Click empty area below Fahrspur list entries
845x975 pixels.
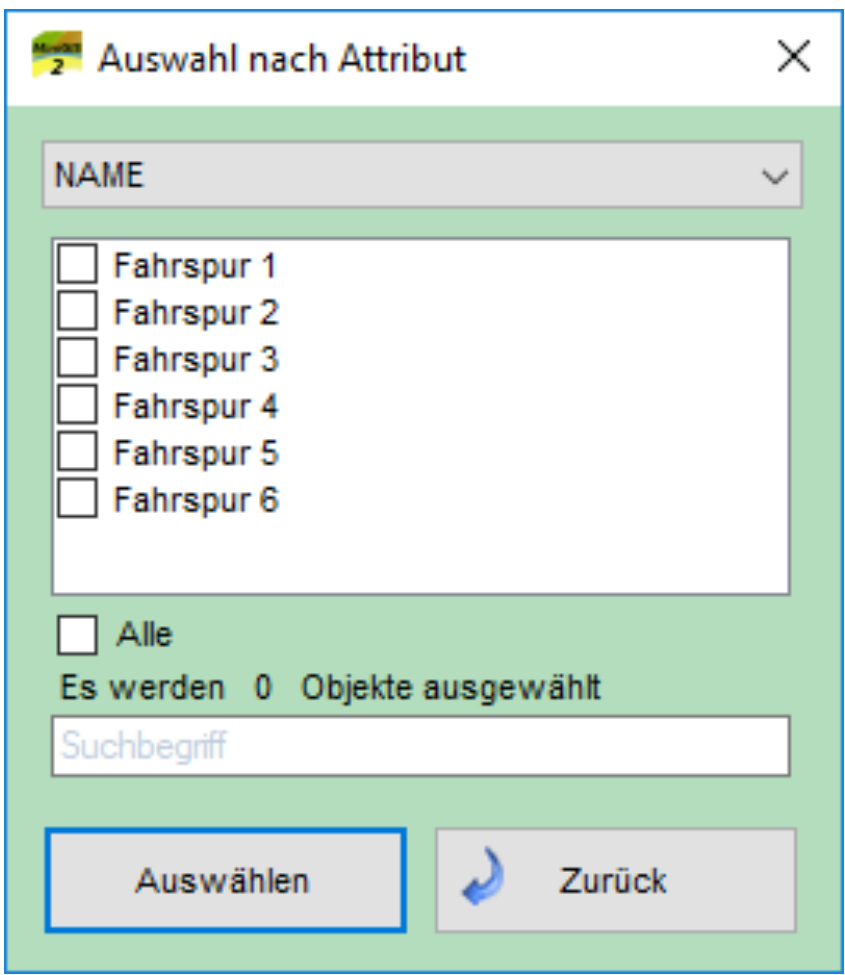(x=420, y=555)
